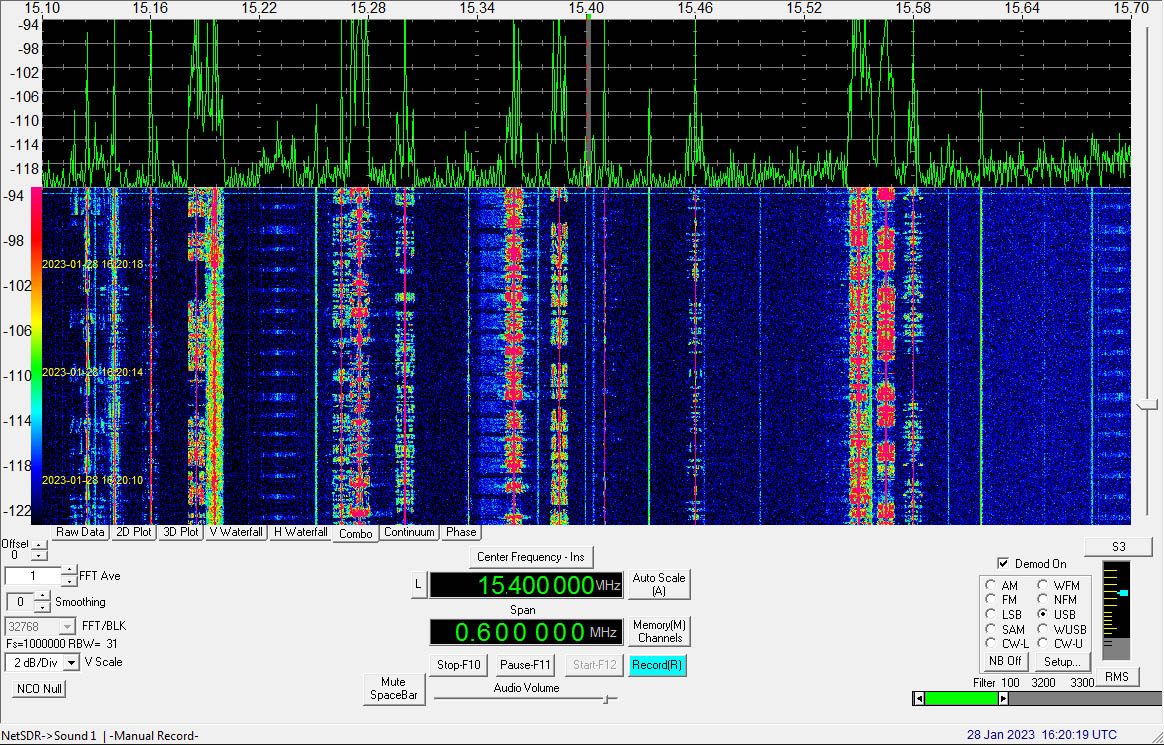Click the Auto Scale (A) button
Image resolution: width=1164 pixels, height=745 pixels.
click(x=659, y=585)
